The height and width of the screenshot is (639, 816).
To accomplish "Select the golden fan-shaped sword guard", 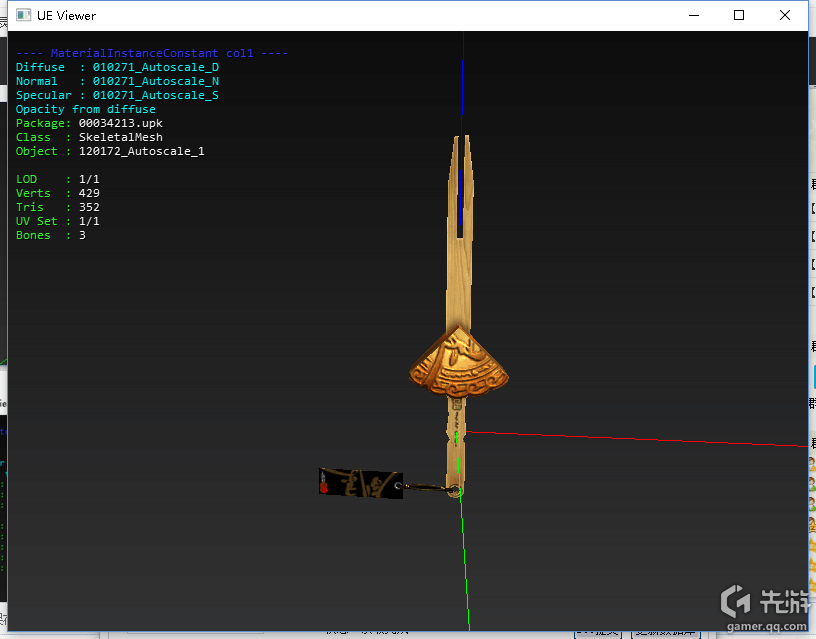I will pyautogui.click(x=459, y=361).
